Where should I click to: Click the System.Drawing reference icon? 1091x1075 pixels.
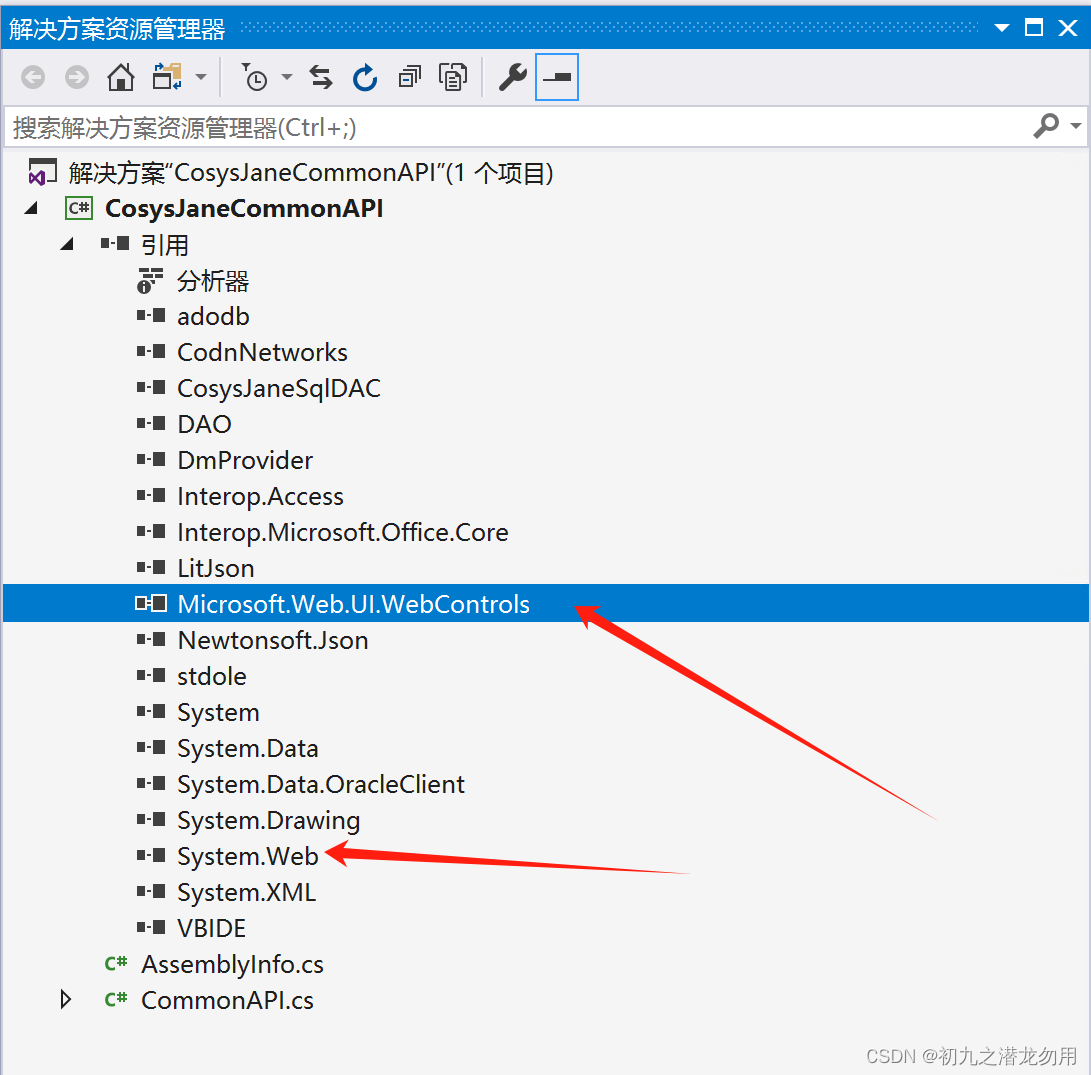pos(151,819)
